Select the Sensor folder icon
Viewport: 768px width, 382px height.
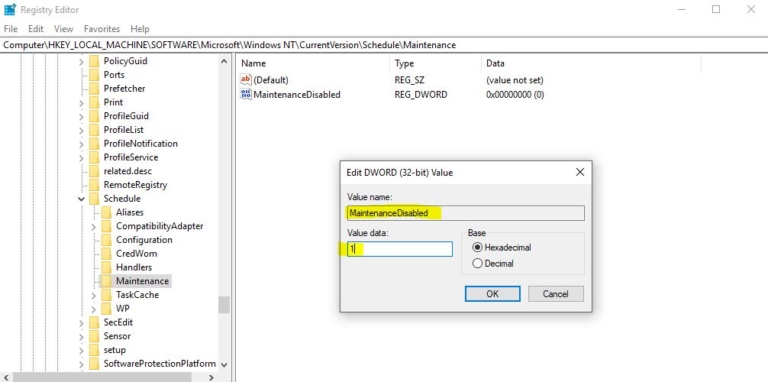tap(94, 336)
